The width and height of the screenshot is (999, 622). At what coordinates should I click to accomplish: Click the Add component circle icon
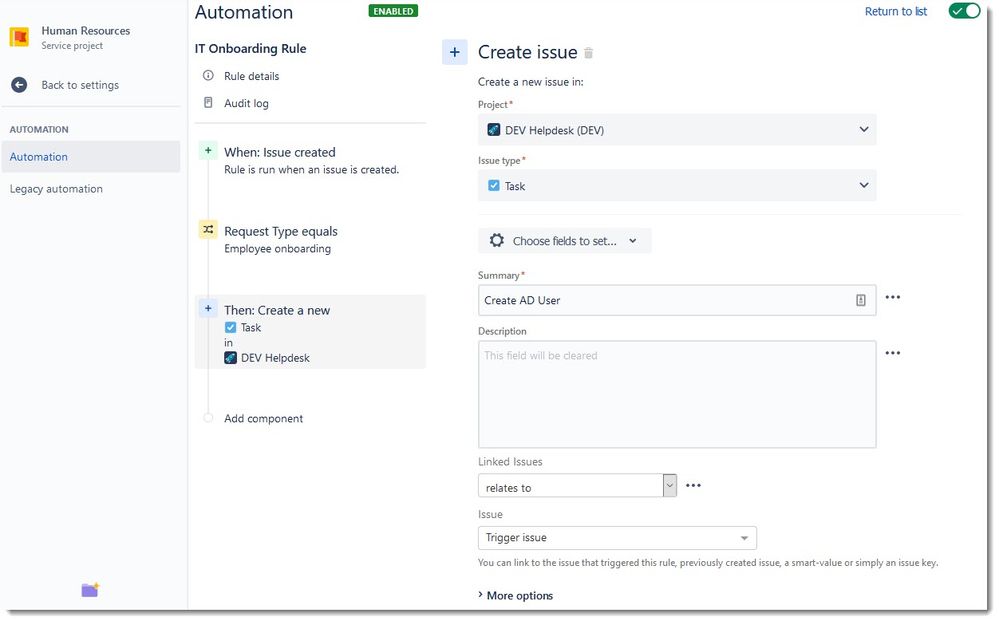pyautogui.click(x=208, y=418)
